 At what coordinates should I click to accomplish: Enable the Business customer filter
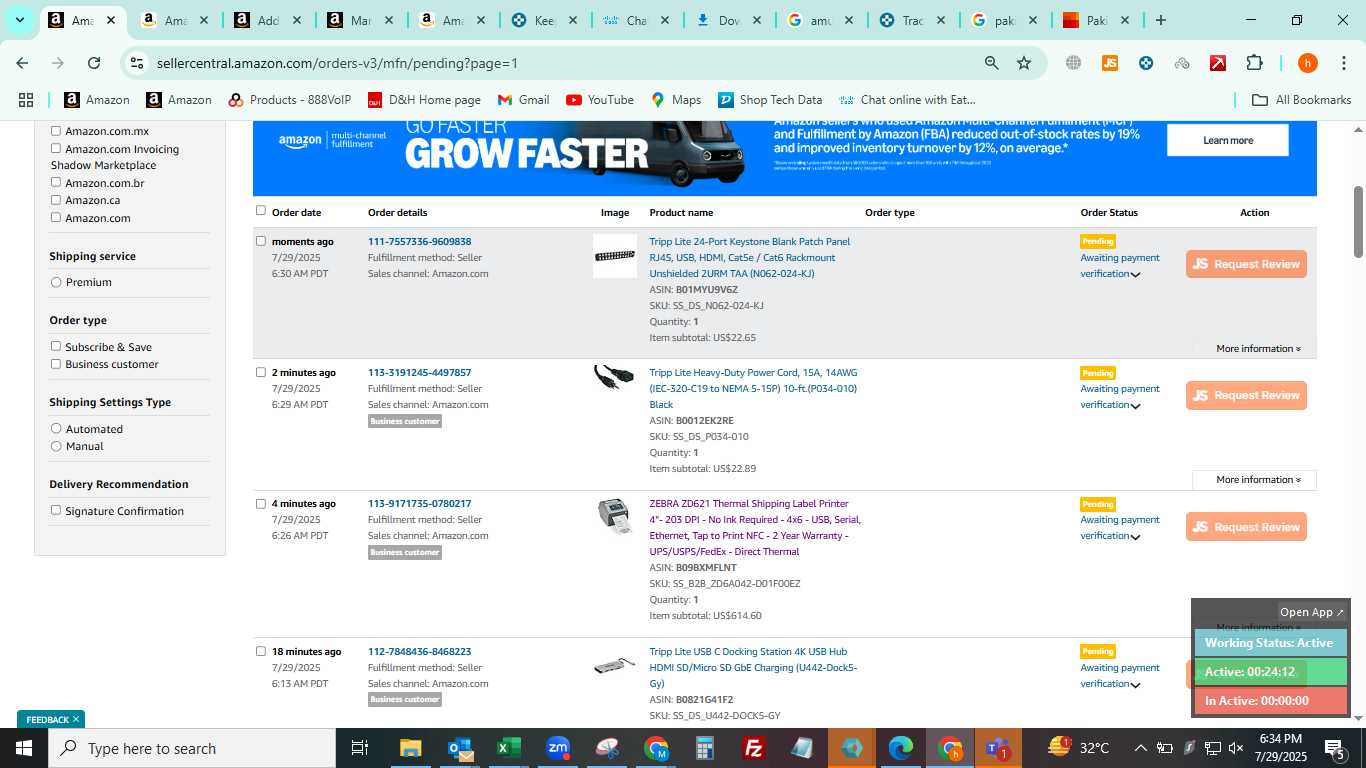[56, 364]
